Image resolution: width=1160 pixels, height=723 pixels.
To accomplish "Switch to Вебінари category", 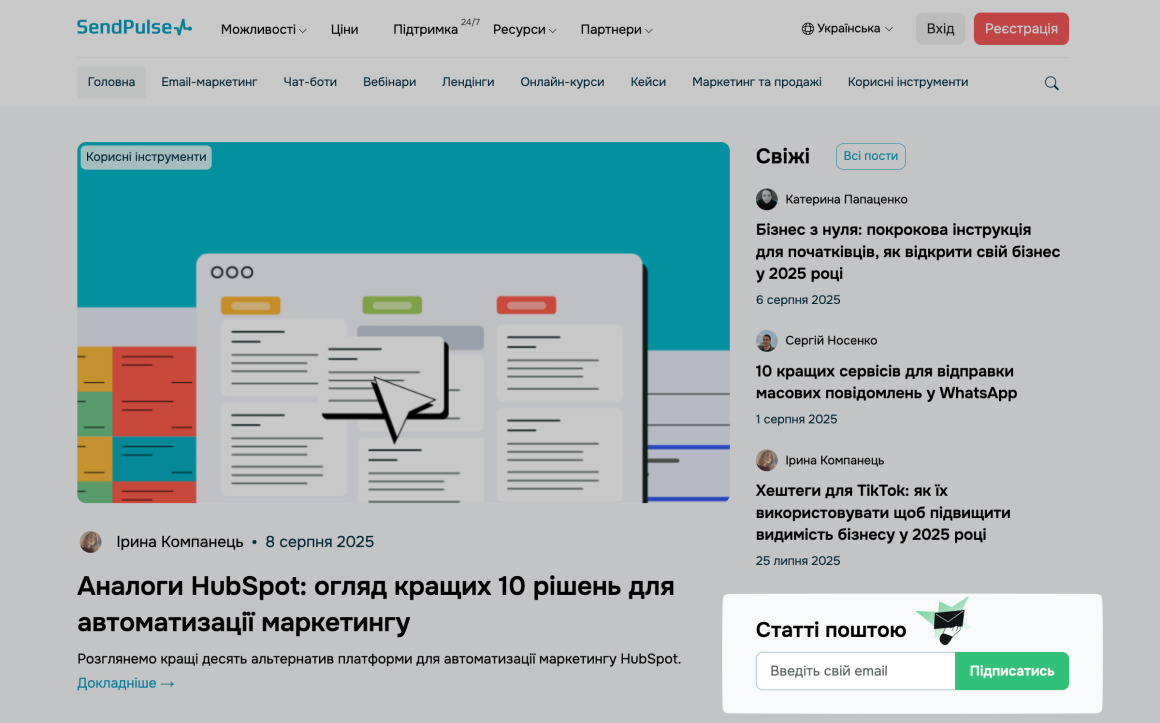I will coord(389,82).
